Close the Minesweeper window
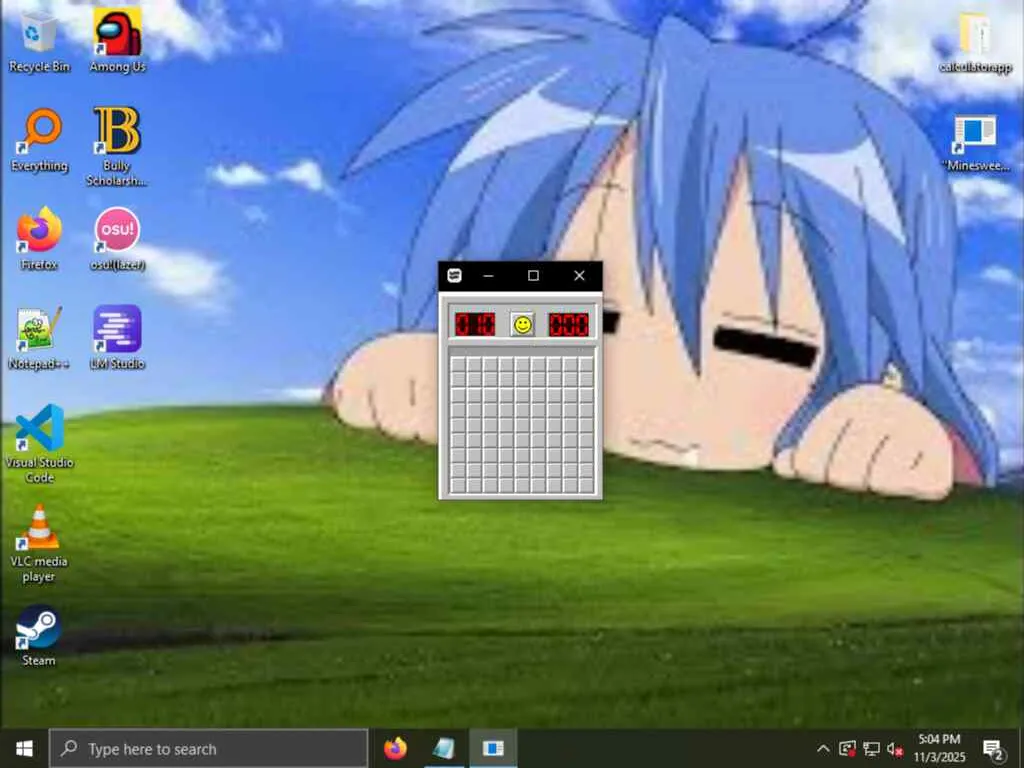Image resolution: width=1024 pixels, height=768 pixels. pyautogui.click(x=579, y=276)
